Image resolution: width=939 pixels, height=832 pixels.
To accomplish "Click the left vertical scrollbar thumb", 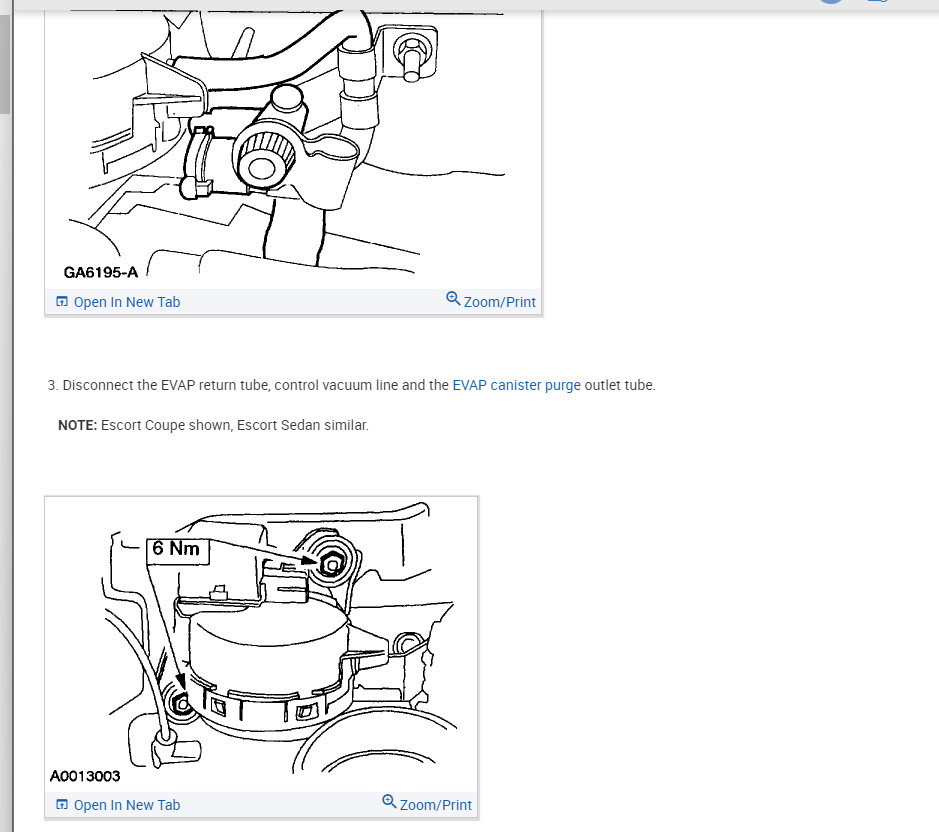I will [x=5, y=63].
